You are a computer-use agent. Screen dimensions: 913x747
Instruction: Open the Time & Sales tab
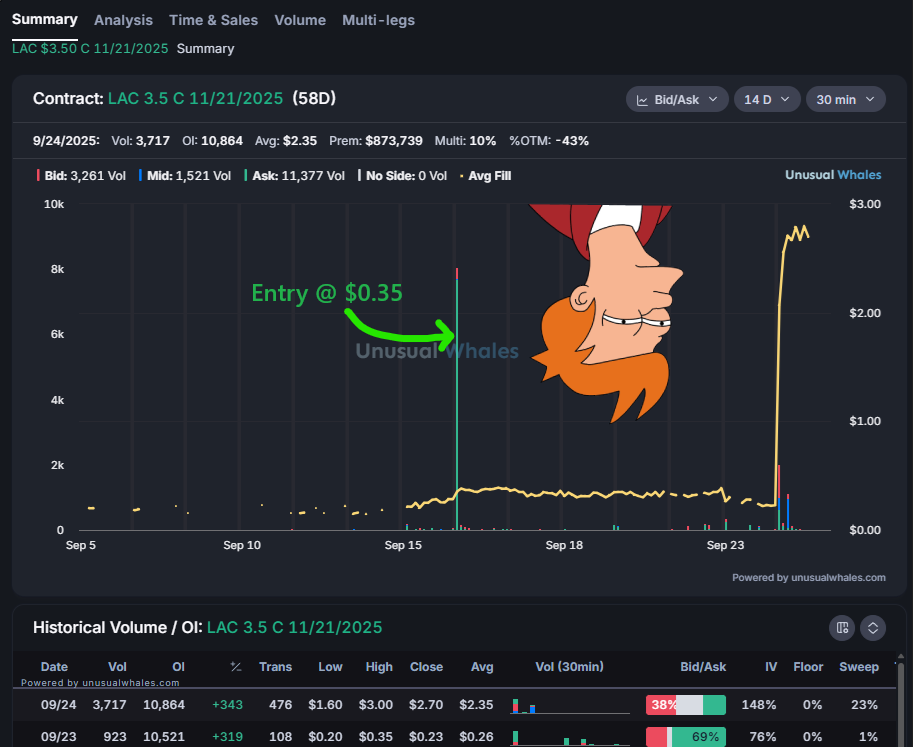click(x=213, y=20)
